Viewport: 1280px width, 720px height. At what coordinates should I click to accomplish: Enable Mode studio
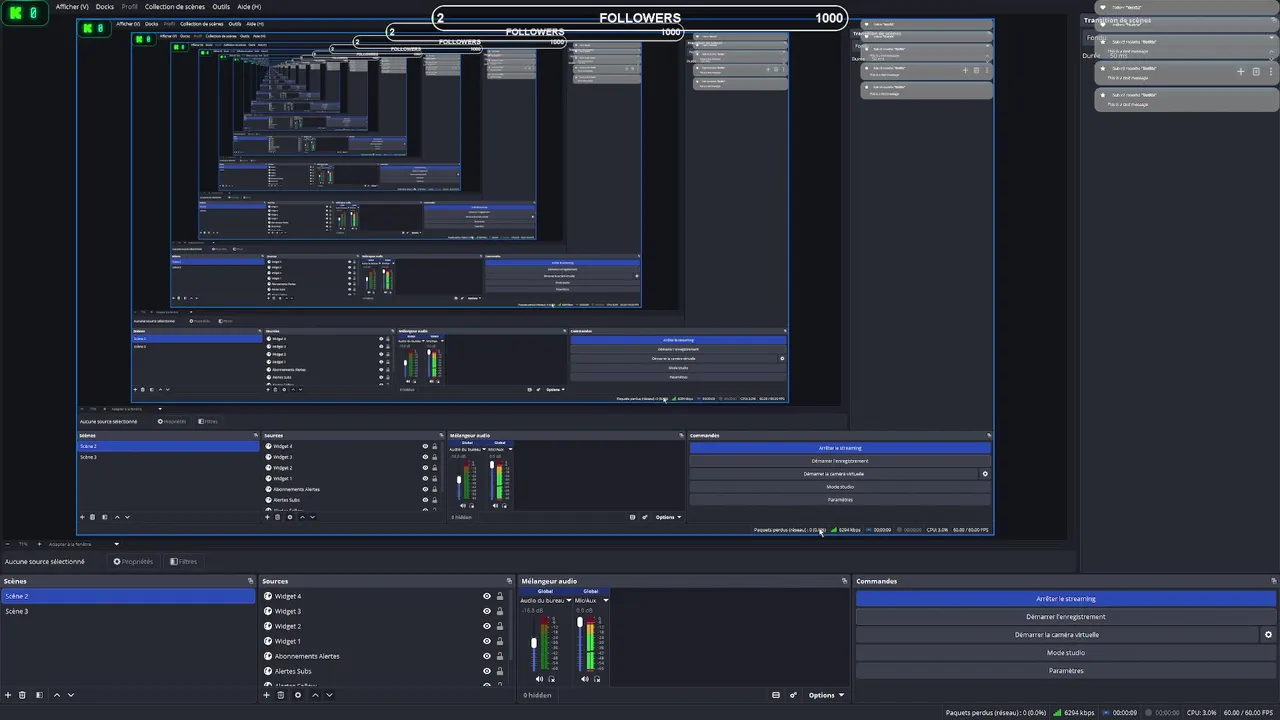pyautogui.click(x=1066, y=653)
